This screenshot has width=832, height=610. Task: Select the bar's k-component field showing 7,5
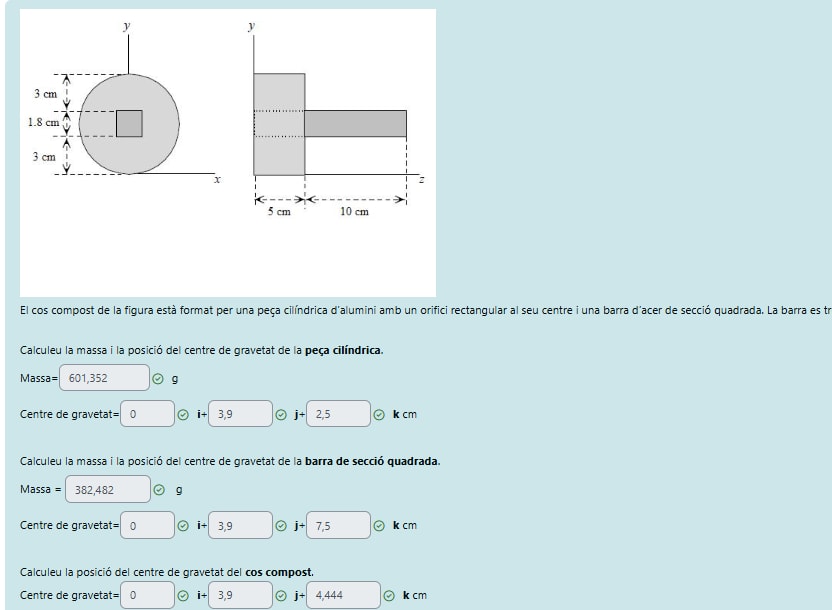[x=338, y=525]
